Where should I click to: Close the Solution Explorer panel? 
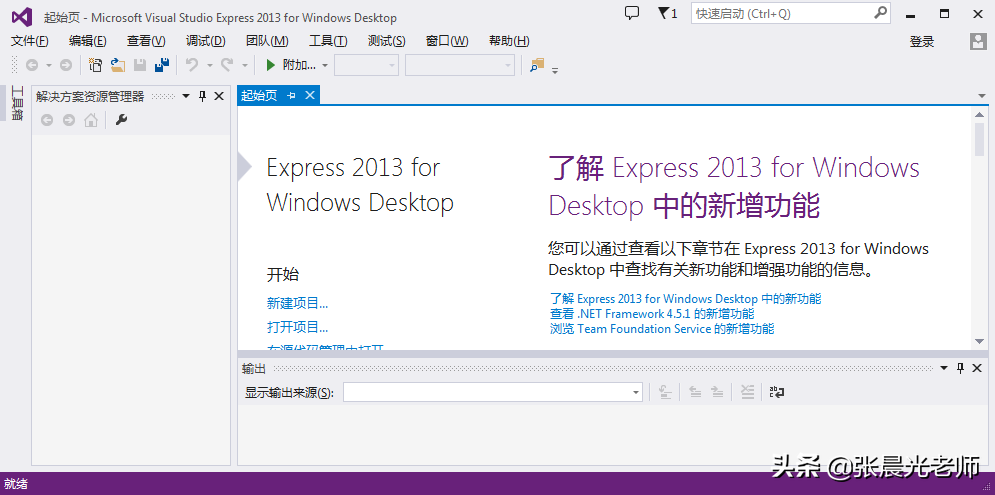click(219, 96)
